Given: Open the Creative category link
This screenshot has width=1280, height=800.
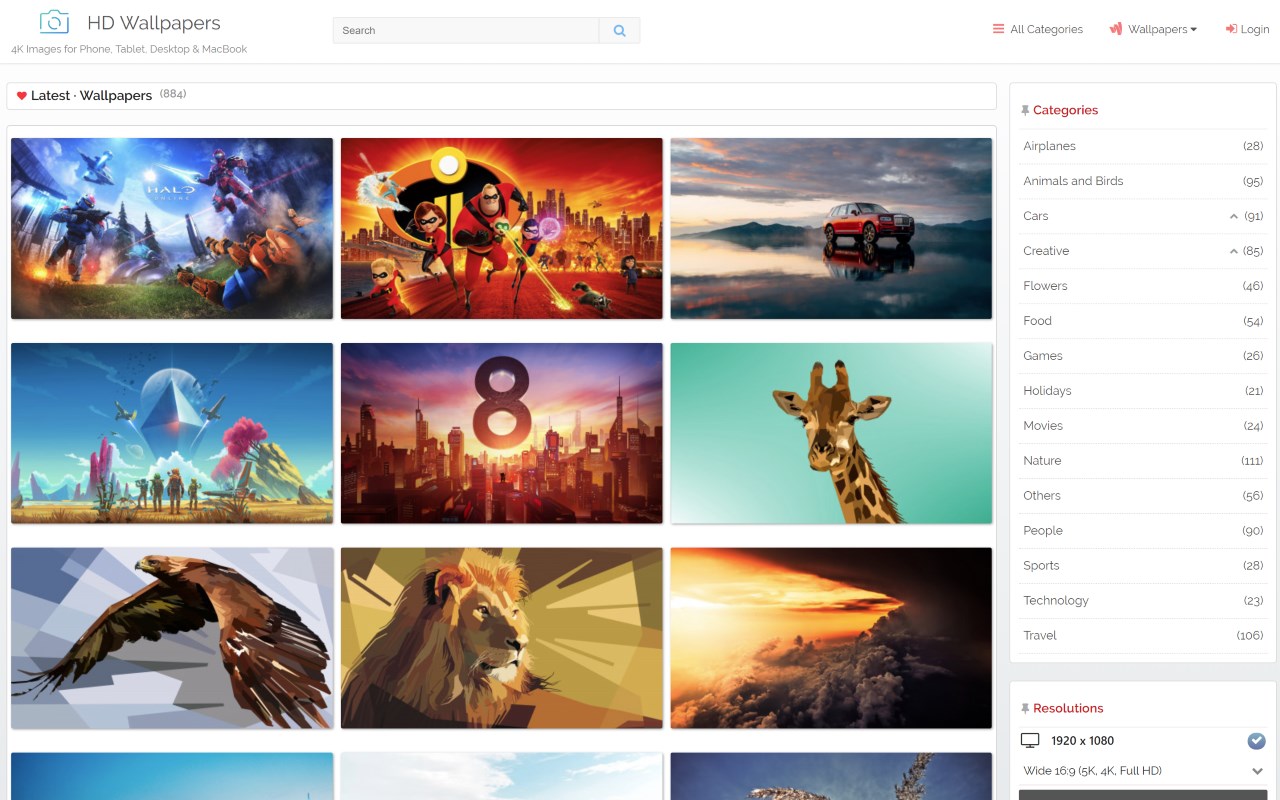Looking at the screenshot, I should pyautogui.click(x=1046, y=251).
